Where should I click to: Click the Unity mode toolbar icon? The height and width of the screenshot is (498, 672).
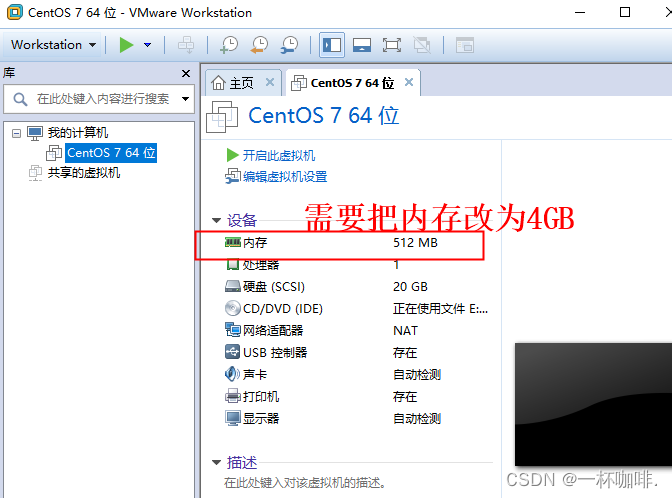422,45
